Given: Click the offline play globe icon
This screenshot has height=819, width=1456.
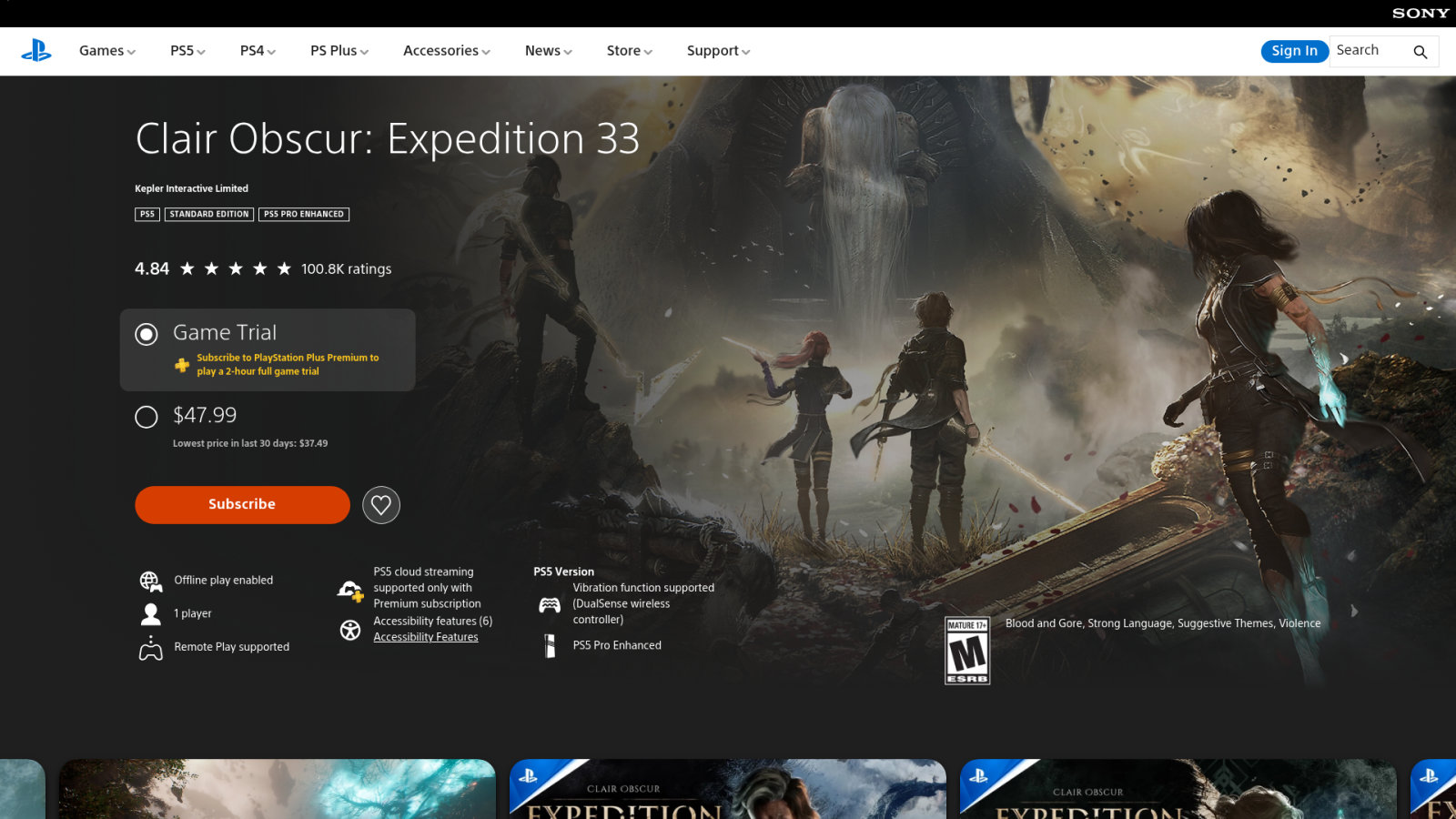Looking at the screenshot, I should [151, 581].
